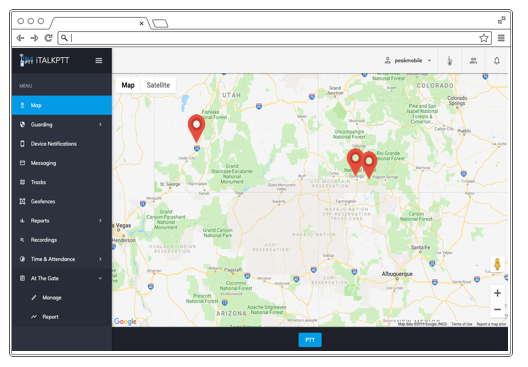The image size is (528, 367).
Task: Zoom in the map with plus button
Action: point(497,293)
